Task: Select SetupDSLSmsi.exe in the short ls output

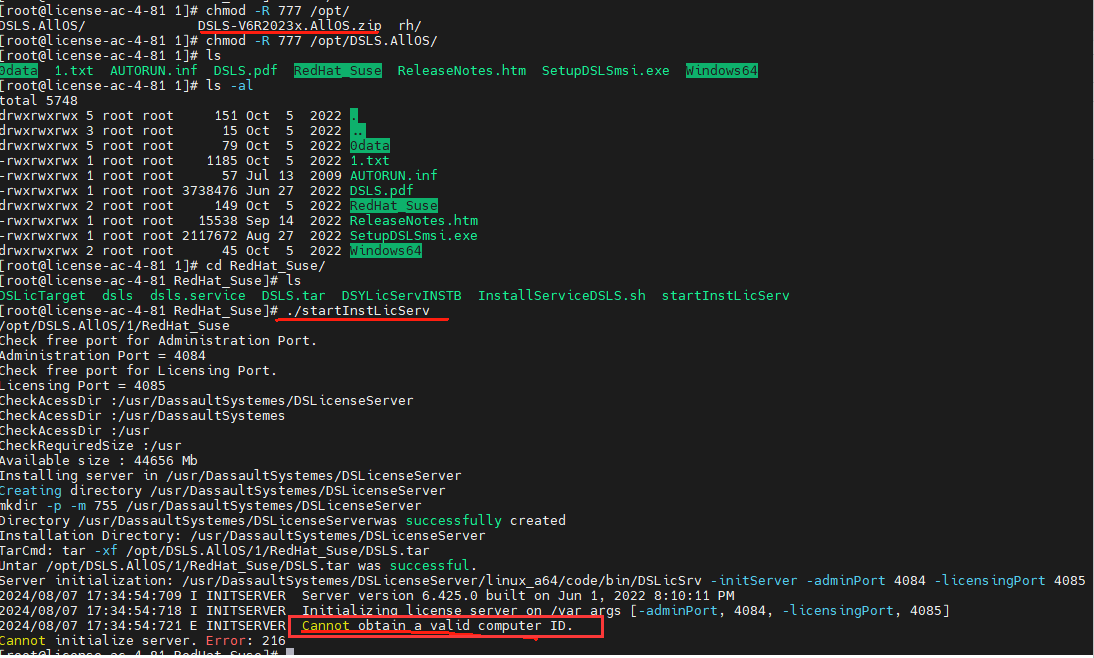Action: [x=606, y=70]
